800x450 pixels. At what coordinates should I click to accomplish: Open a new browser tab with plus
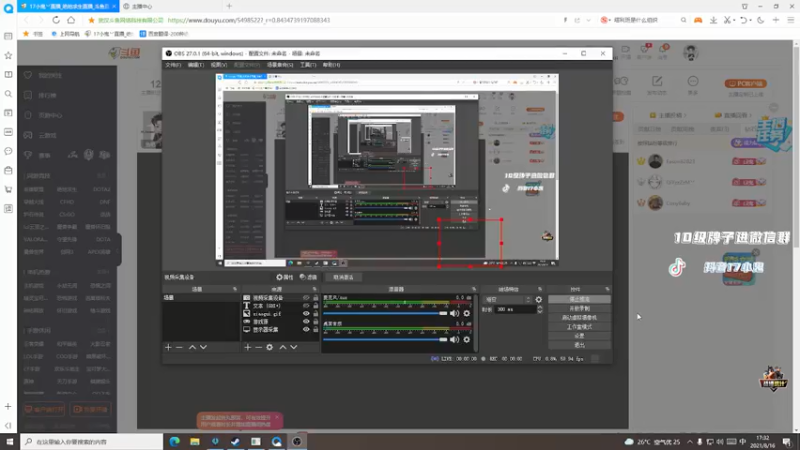click(229, 6)
